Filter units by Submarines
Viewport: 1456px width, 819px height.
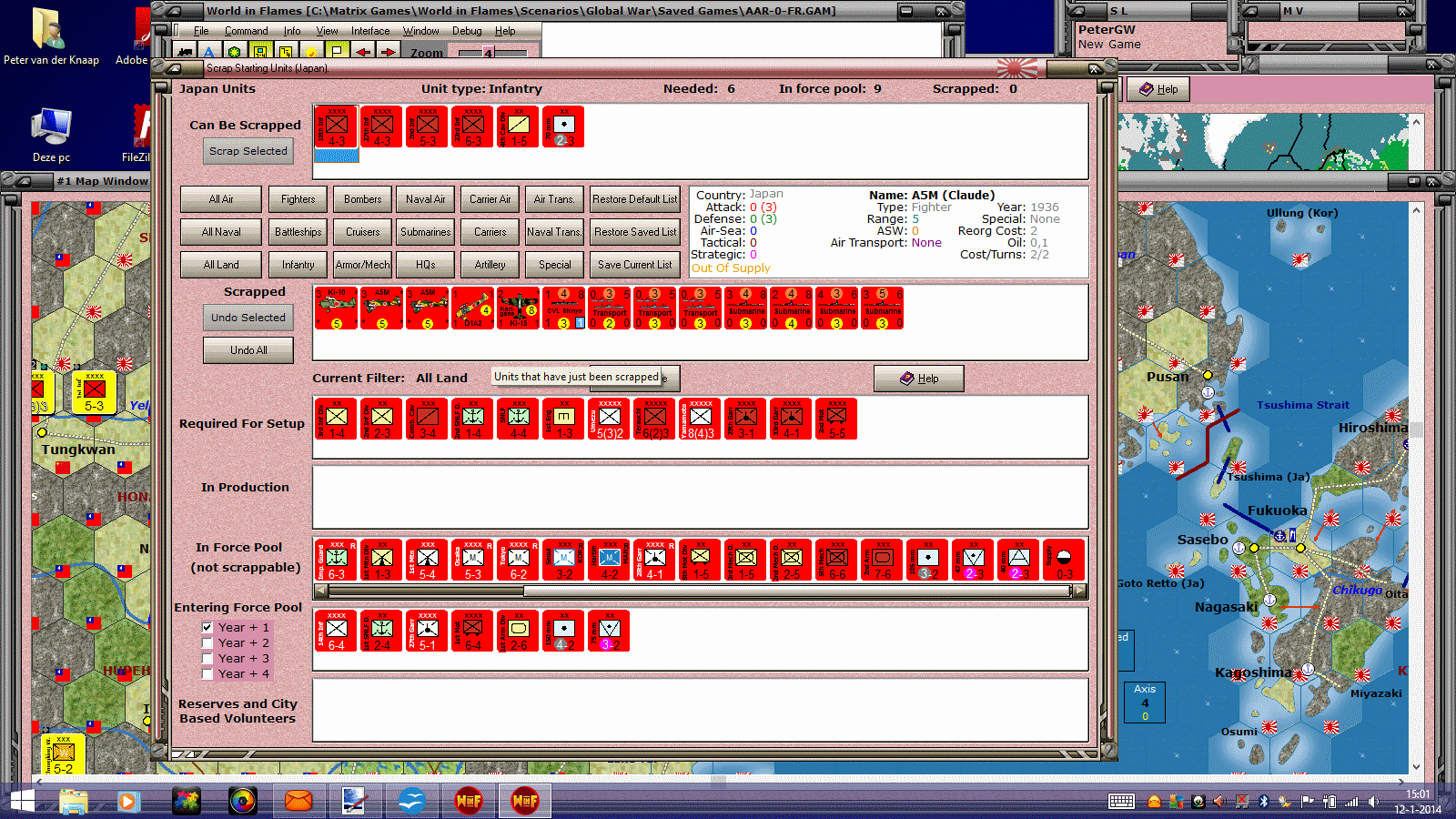pyautogui.click(x=426, y=232)
